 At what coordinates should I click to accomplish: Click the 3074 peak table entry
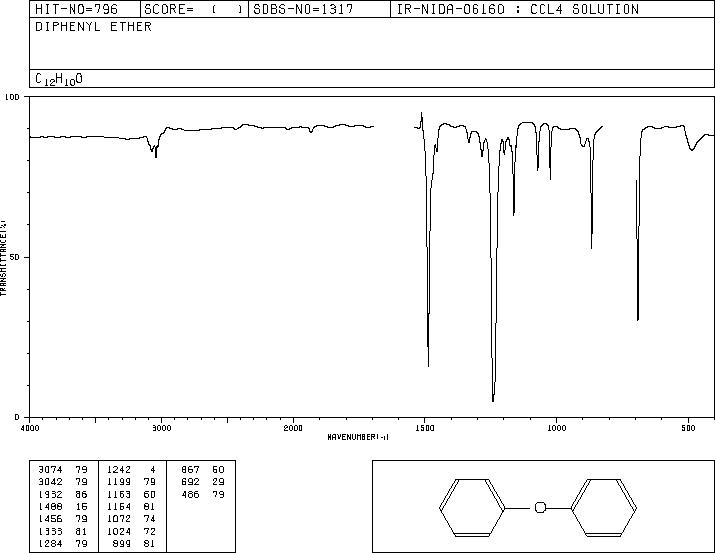coord(50,470)
